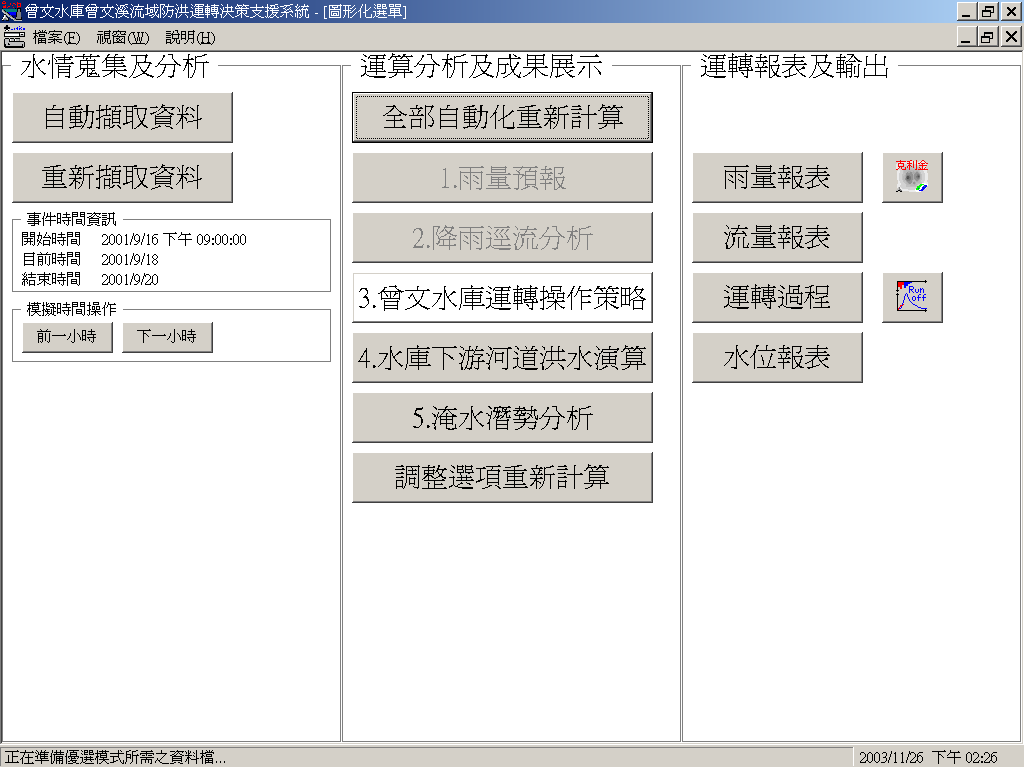Click the 運算分析及成果展示 group heading

tap(481, 67)
